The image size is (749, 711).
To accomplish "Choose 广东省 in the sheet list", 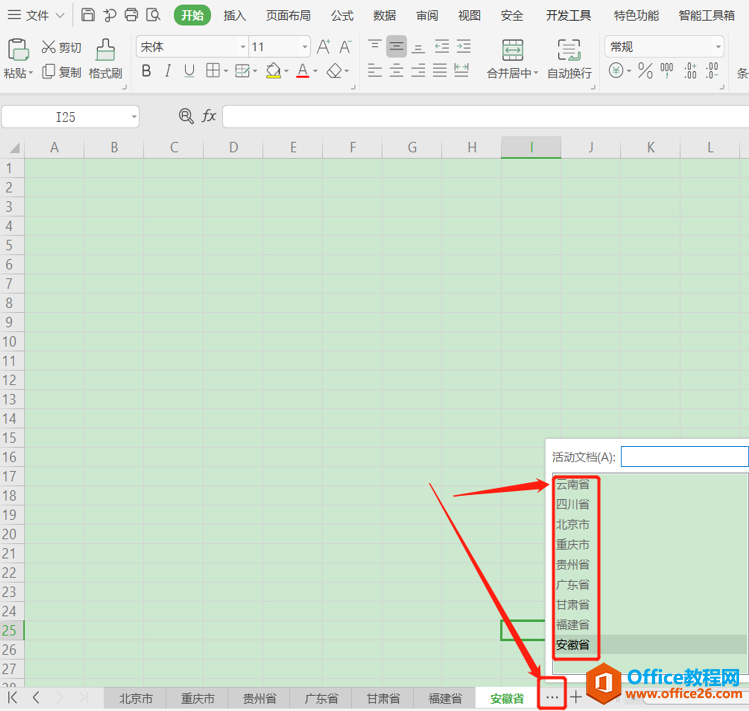I will pos(572,585).
